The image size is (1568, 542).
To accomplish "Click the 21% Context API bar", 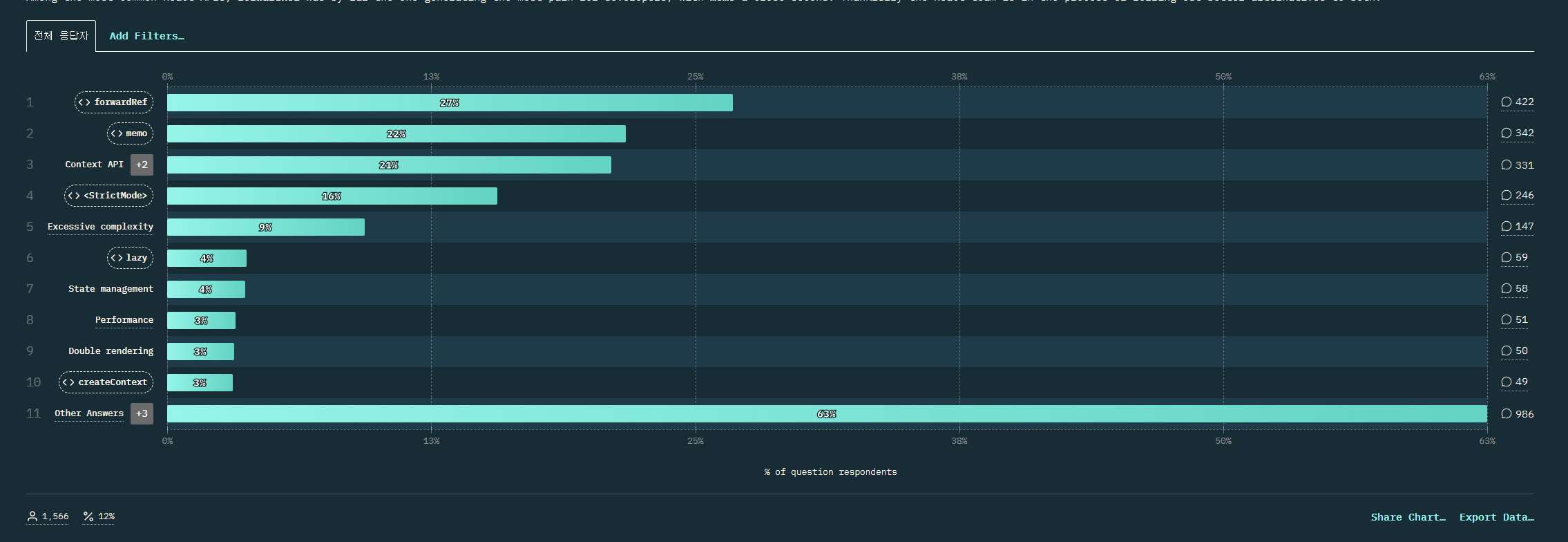I will 389,165.
